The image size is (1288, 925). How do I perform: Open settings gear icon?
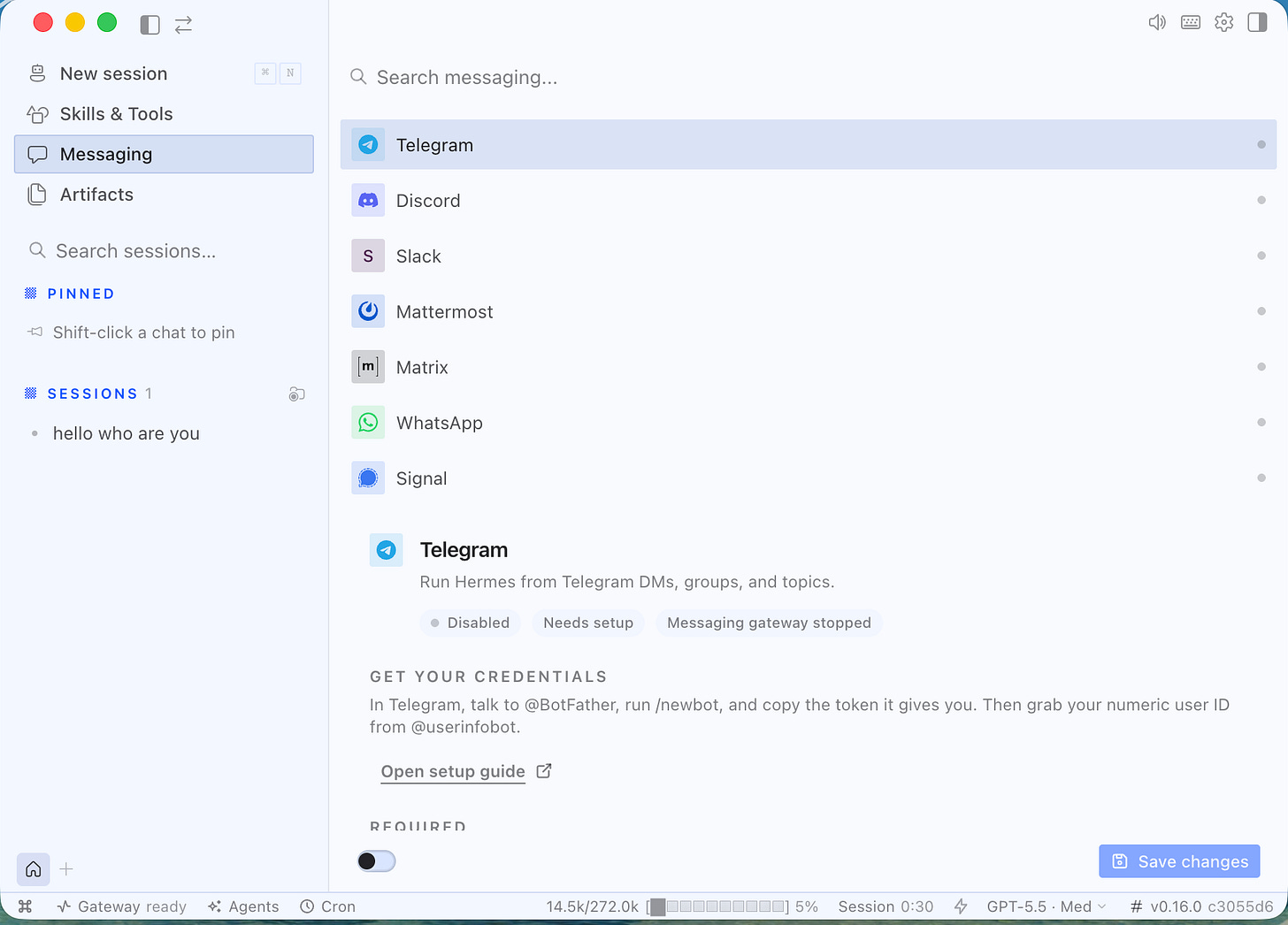click(x=1224, y=22)
